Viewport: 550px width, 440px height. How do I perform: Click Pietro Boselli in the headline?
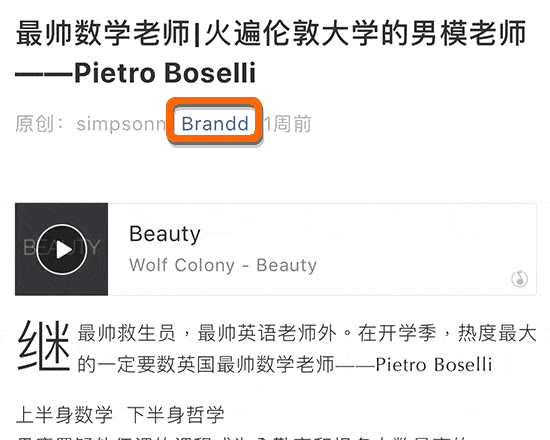[x=165, y=73]
